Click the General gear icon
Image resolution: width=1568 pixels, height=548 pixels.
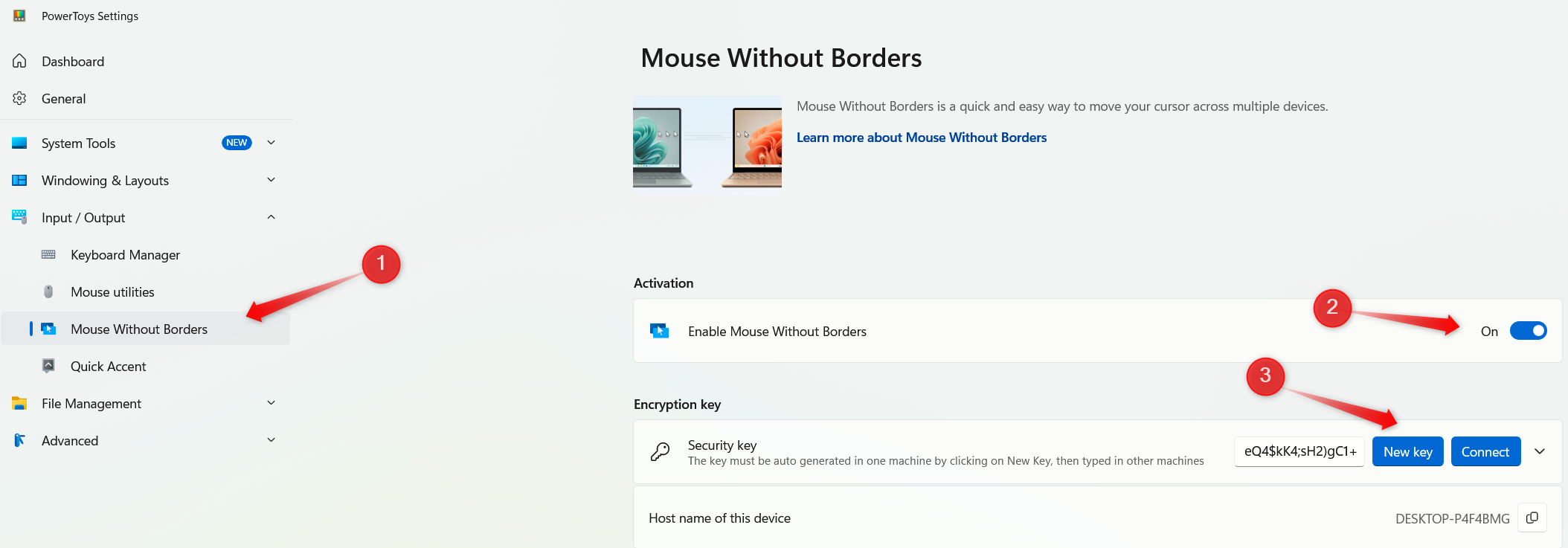(19, 98)
